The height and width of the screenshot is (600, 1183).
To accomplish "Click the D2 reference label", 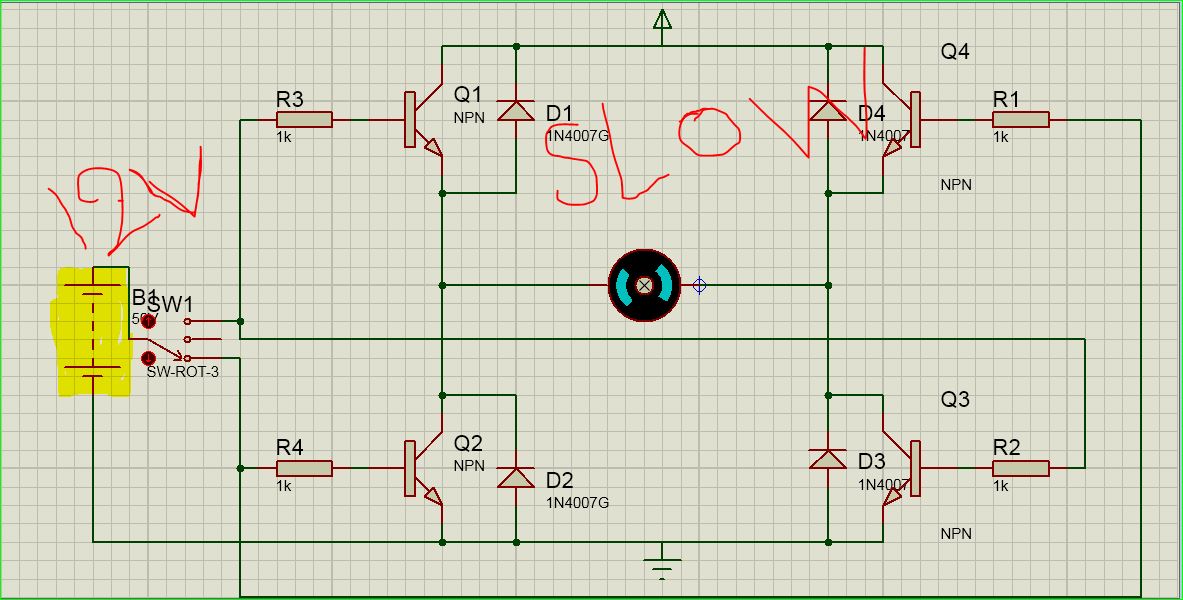I will point(560,480).
